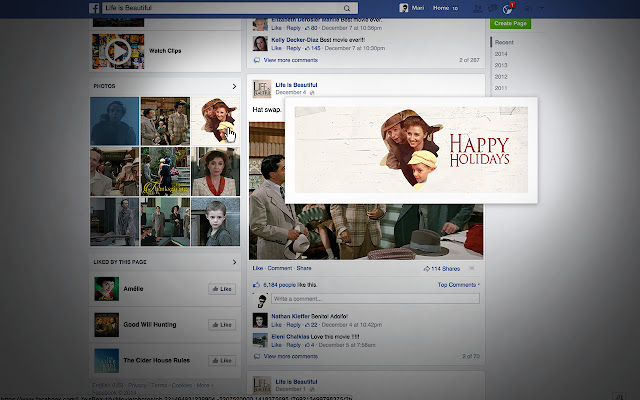
Task: Like The Cider House Rules page
Action: coord(221,360)
